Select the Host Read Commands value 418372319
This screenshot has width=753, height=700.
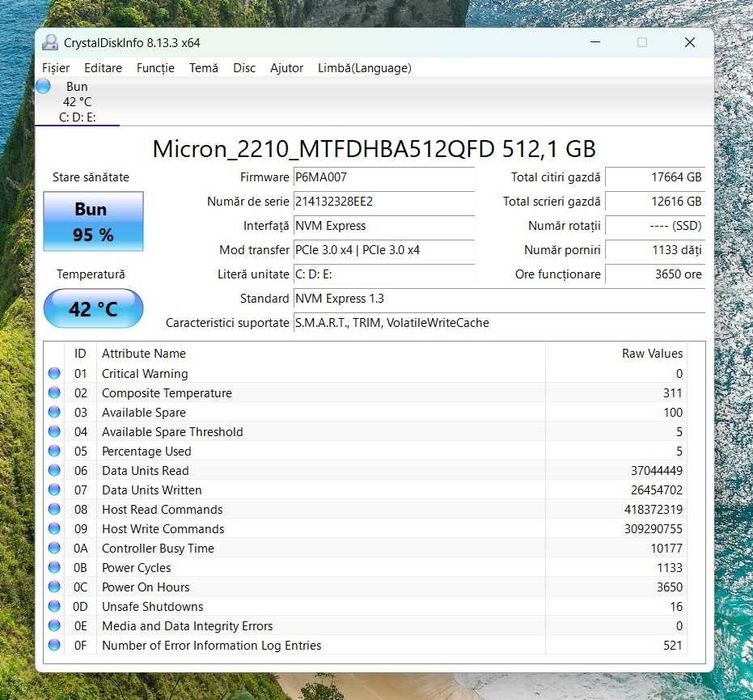pyautogui.click(x=653, y=509)
